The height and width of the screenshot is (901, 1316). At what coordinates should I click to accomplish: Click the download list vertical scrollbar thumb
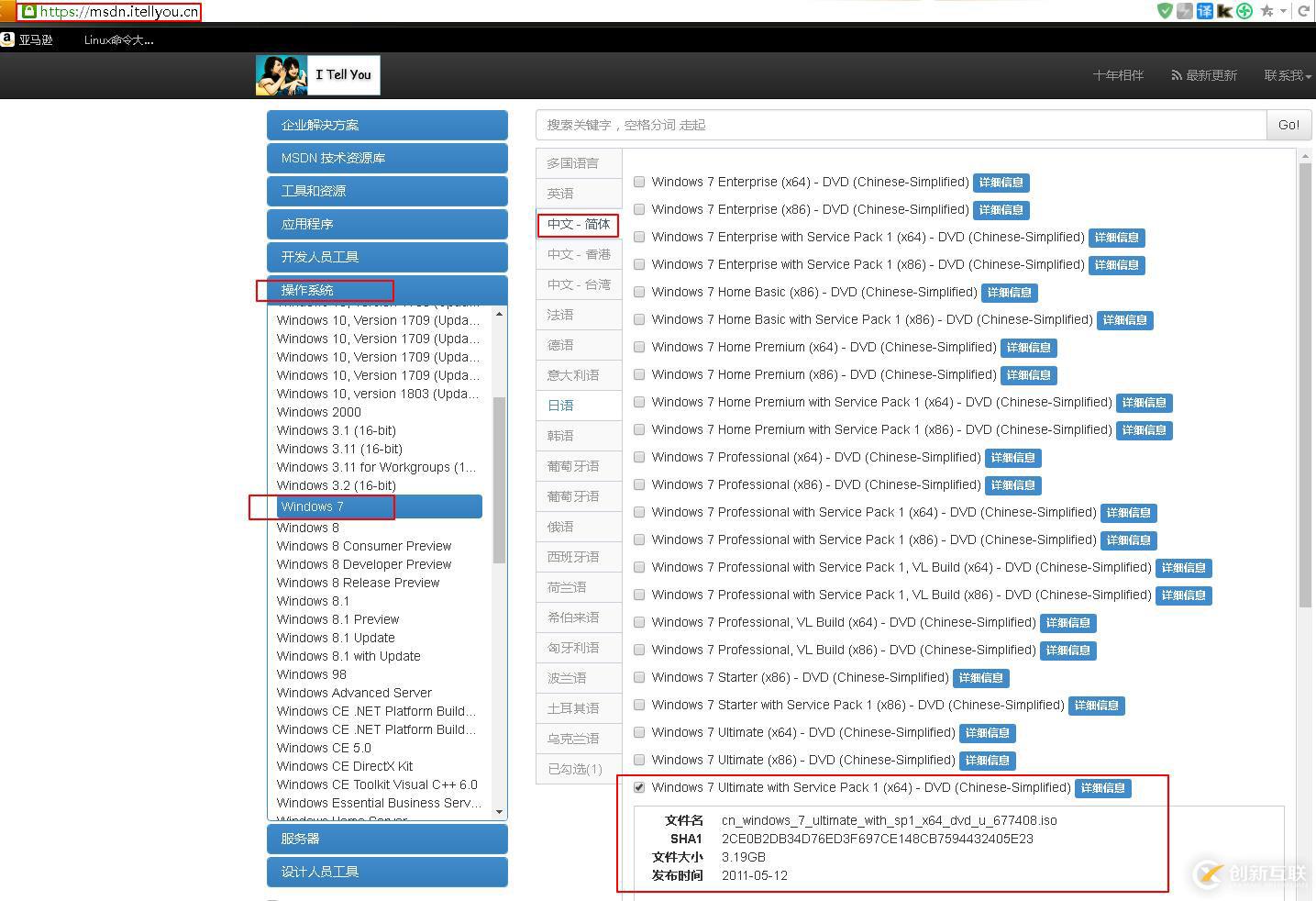1305,385
